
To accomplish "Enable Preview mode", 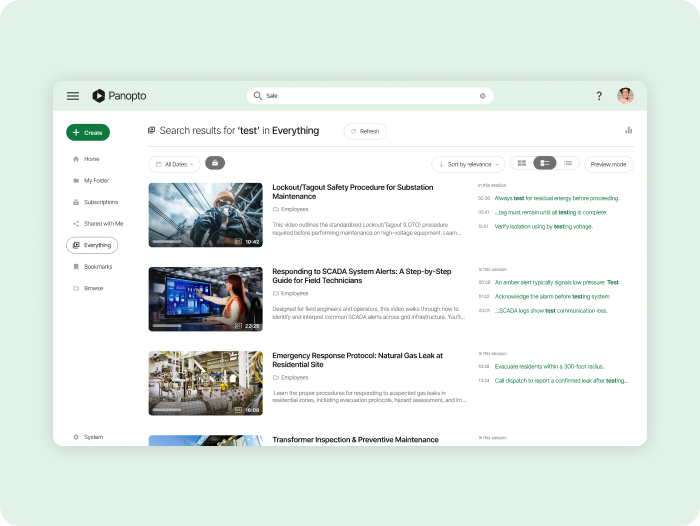I will click(x=608, y=164).
